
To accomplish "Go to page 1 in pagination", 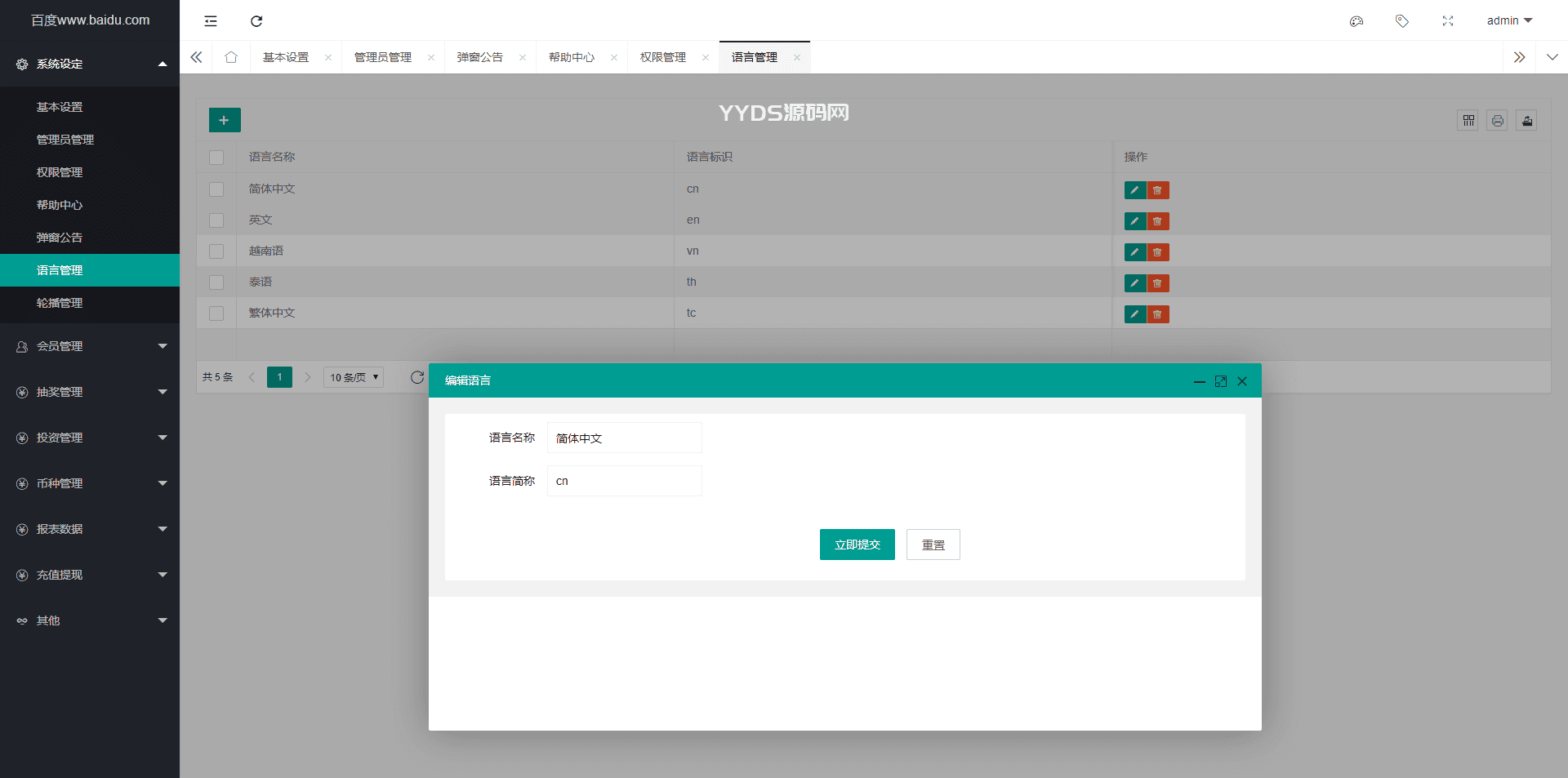I will pos(279,377).
